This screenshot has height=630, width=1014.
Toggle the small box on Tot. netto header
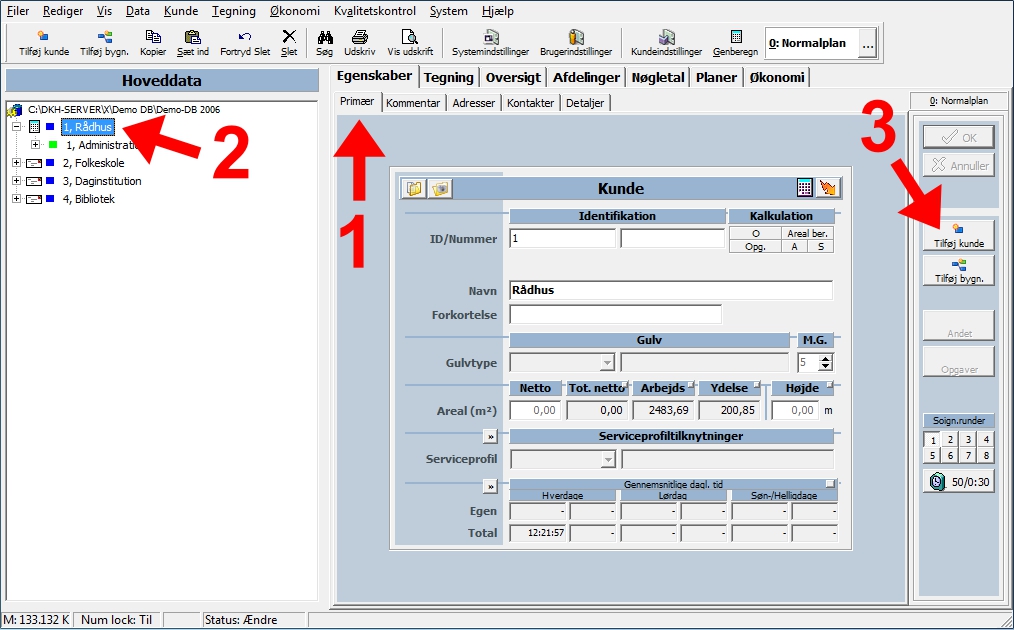pyautogui.click(x=625, y=384)
